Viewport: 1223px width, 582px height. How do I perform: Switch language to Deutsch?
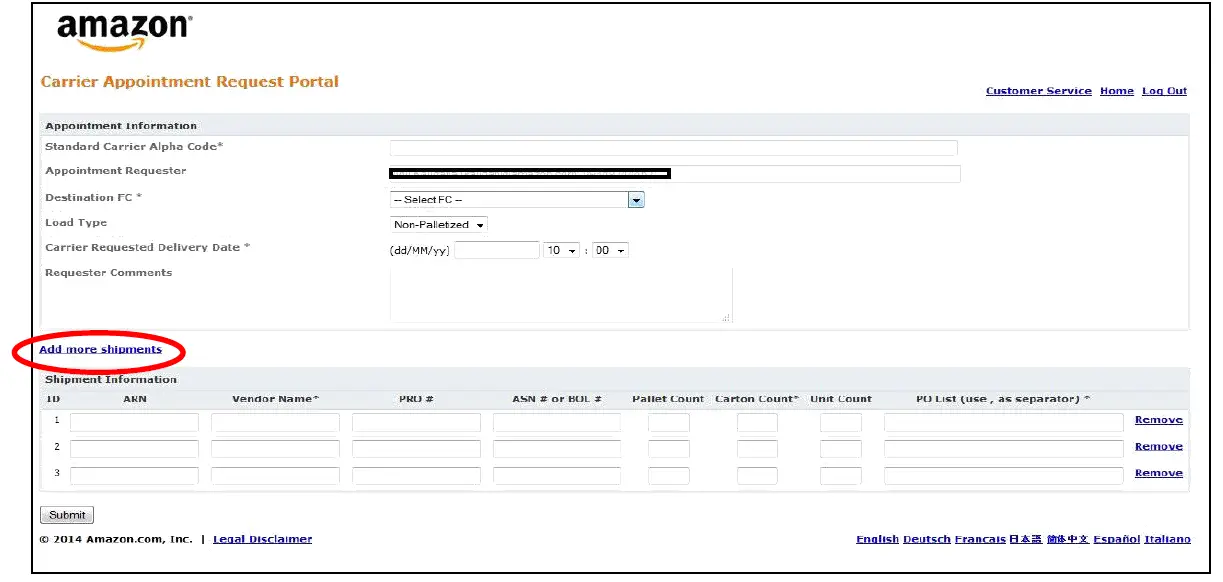click(x=927, y=539)
